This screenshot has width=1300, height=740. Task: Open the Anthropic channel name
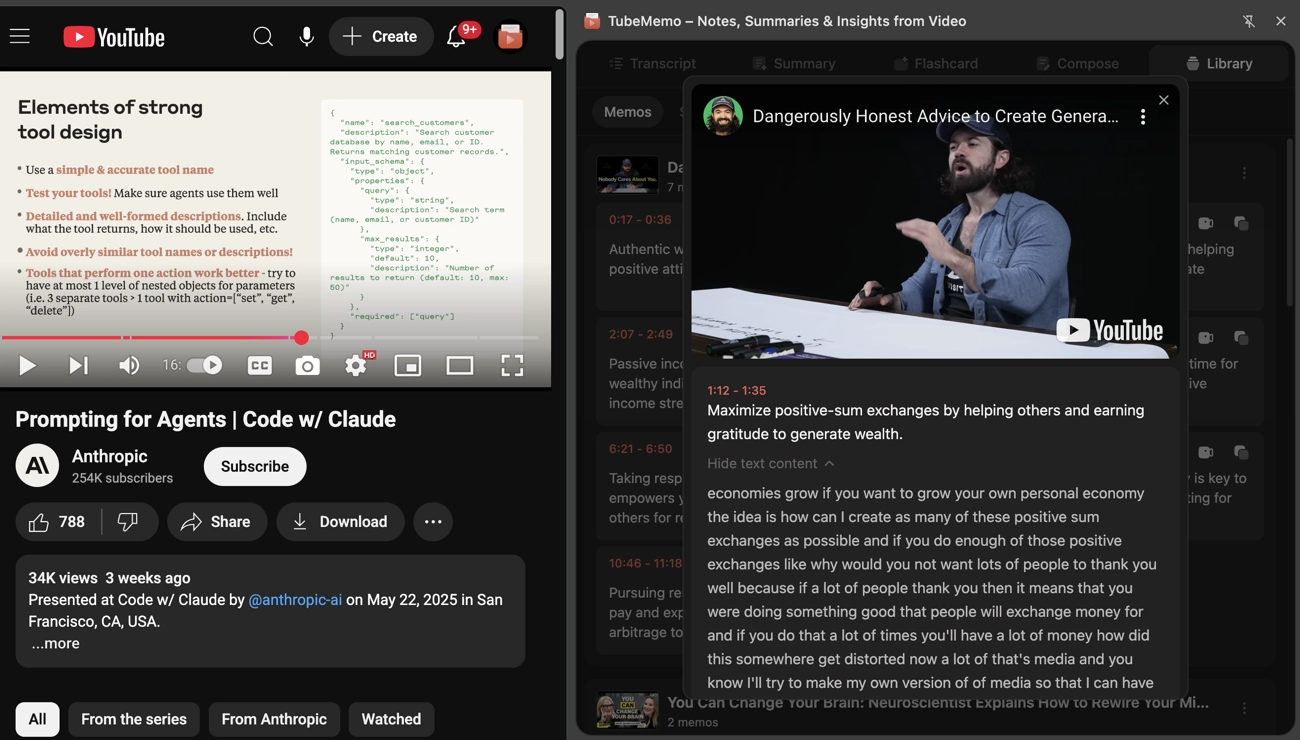[110, 456]
